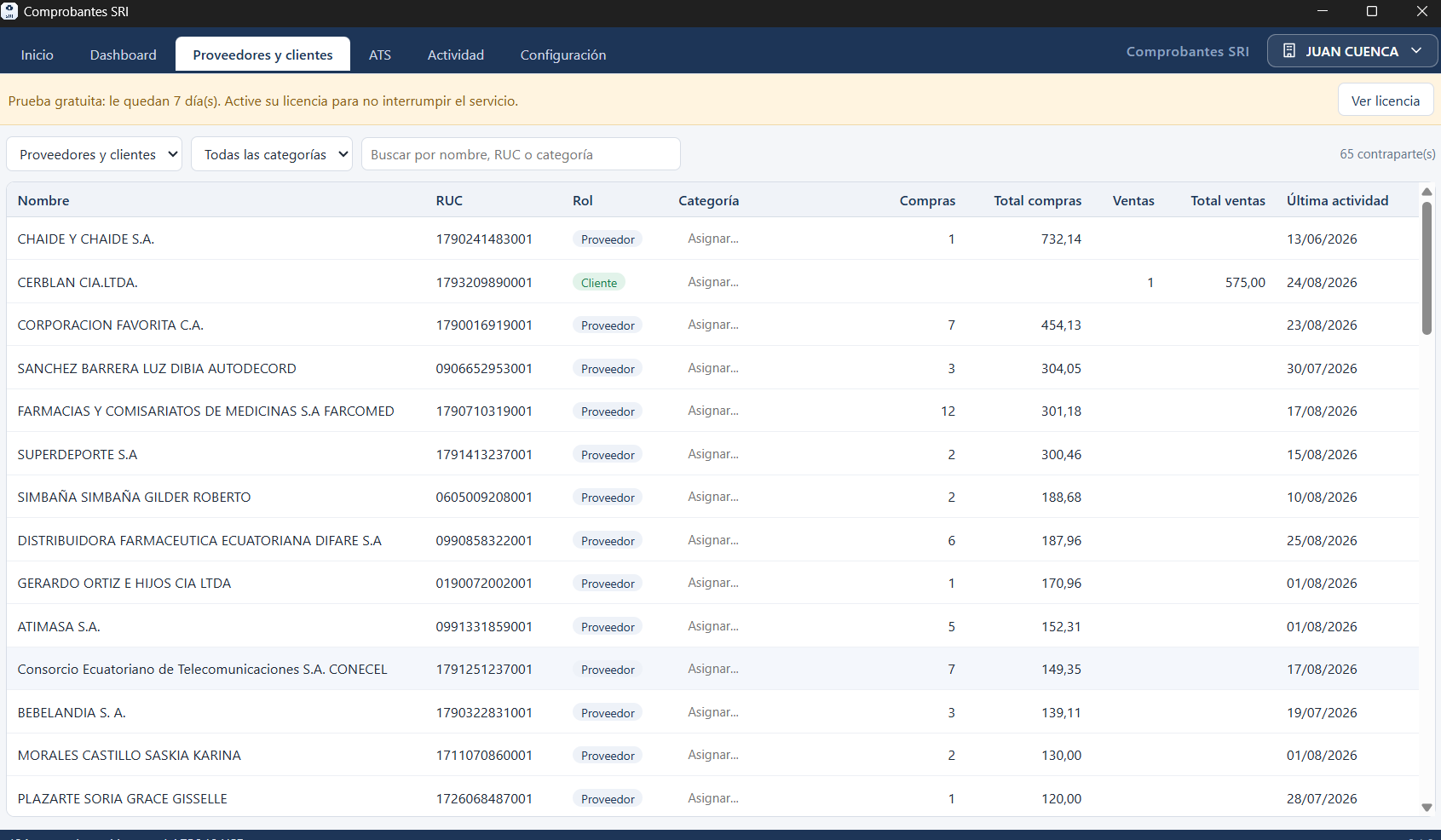The image size is (1441, 840).
Task: Click Asignar... for ATIMASA S.A. row
Action: tap(713, 626)
